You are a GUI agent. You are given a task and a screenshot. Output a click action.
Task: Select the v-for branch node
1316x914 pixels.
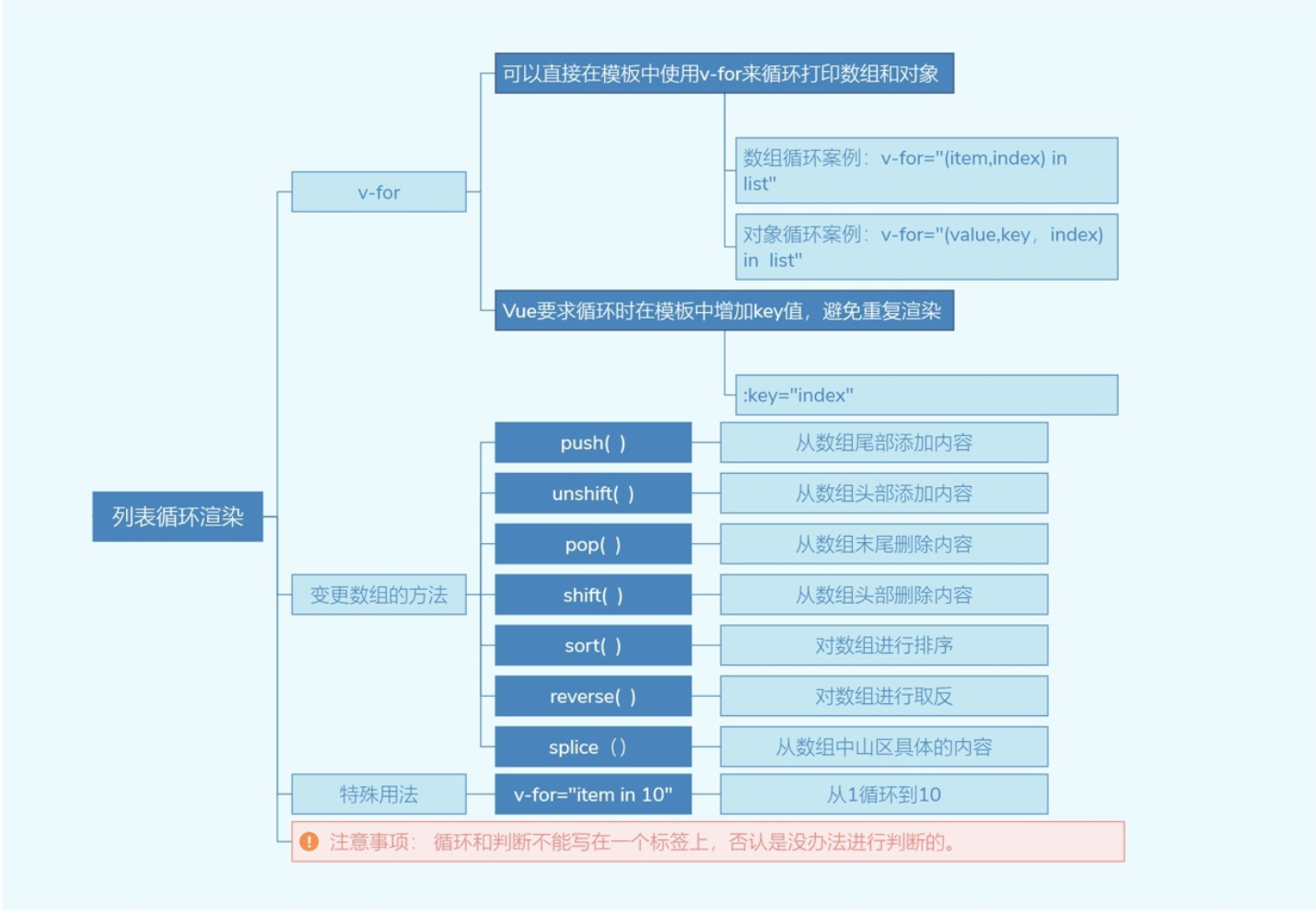click(x=378, y=191)
